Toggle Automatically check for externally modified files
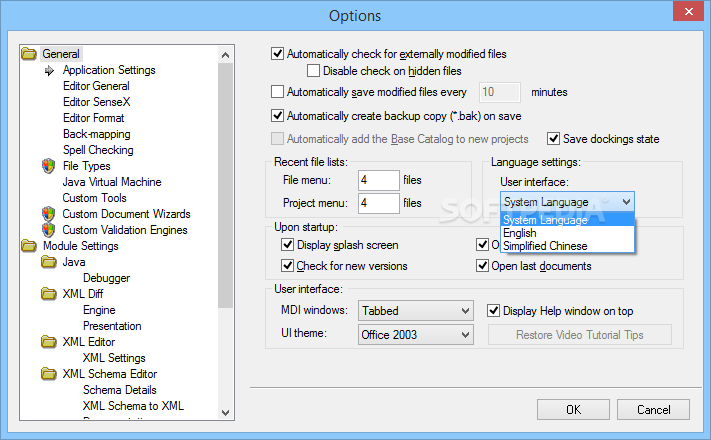The image size is (711, 440). pyautogui.click(x=278, y=54)
